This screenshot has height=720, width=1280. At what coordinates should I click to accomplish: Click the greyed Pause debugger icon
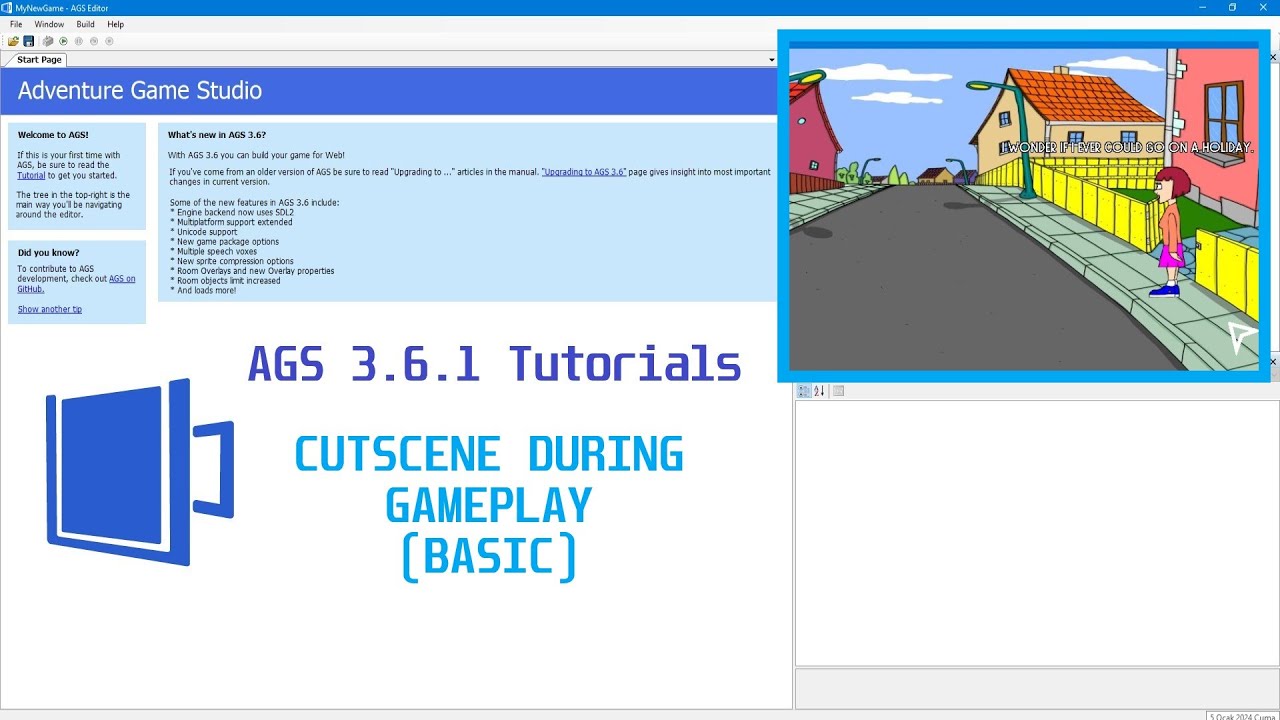(79, 41)
